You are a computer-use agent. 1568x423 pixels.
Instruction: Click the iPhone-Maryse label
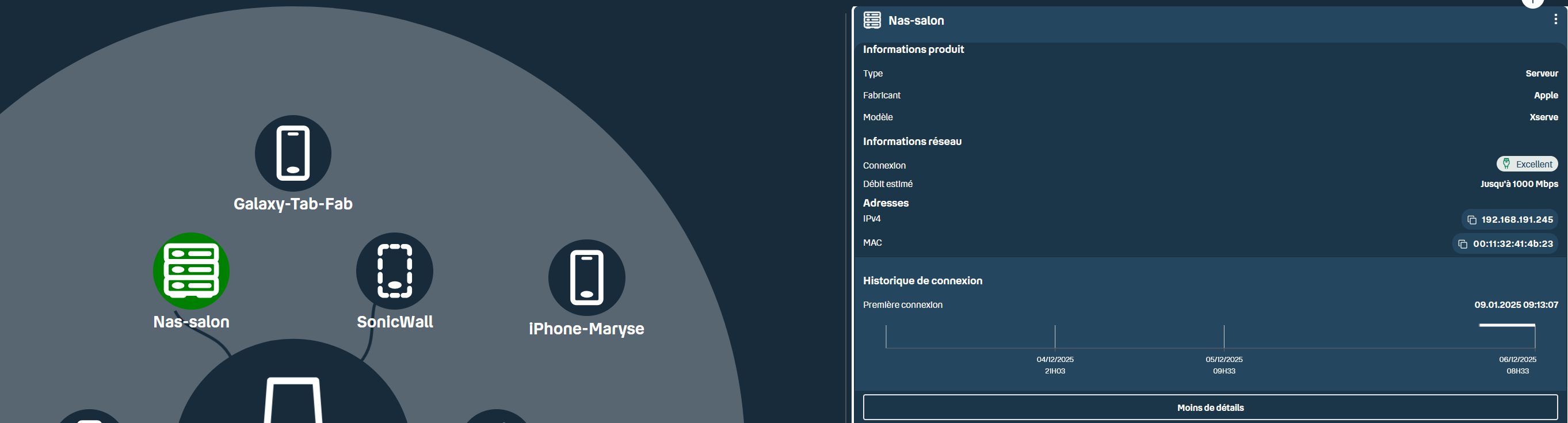[586, 329]
